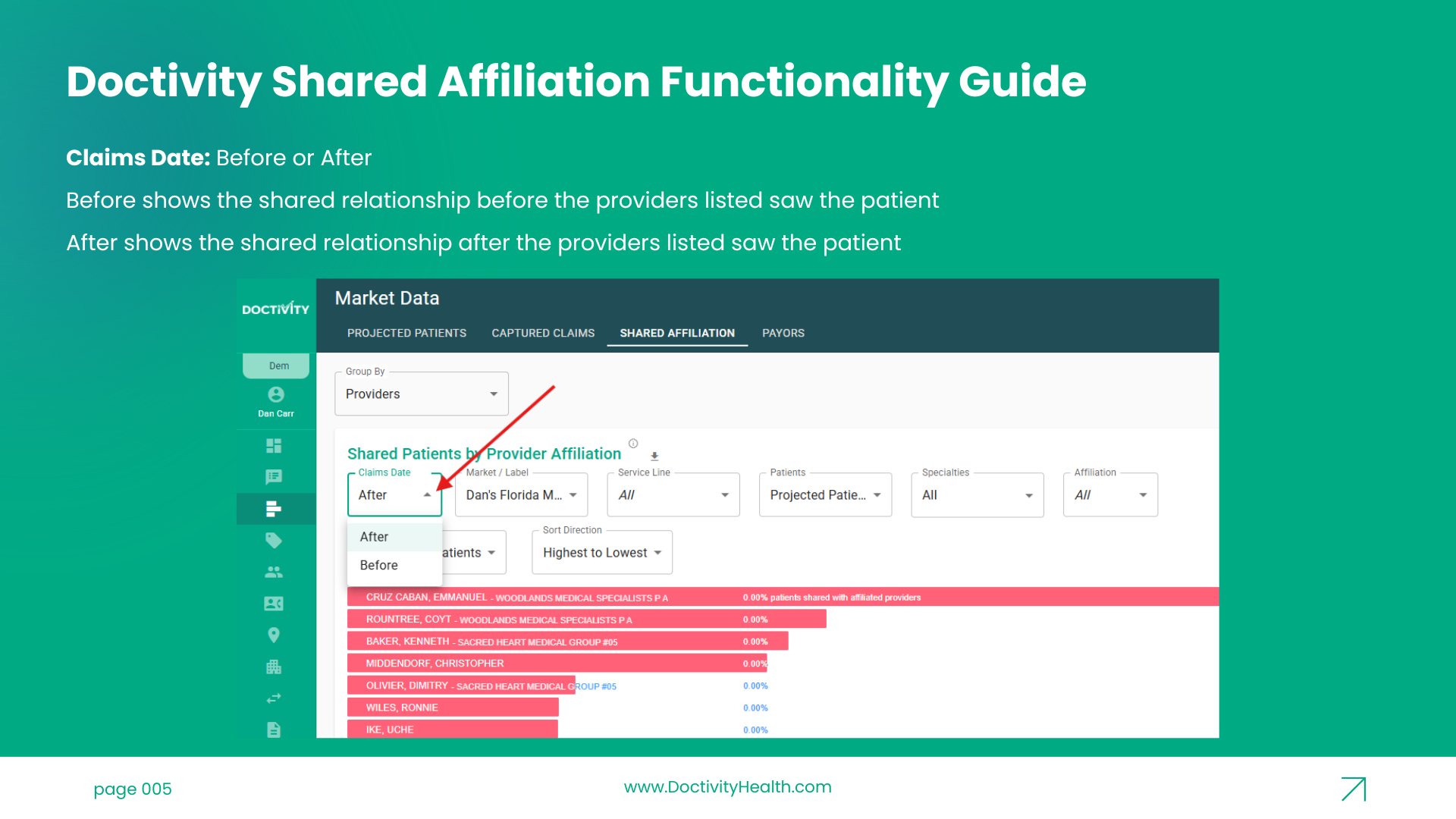
Task: Switch to the Payors tab
Action: (783, 333)
